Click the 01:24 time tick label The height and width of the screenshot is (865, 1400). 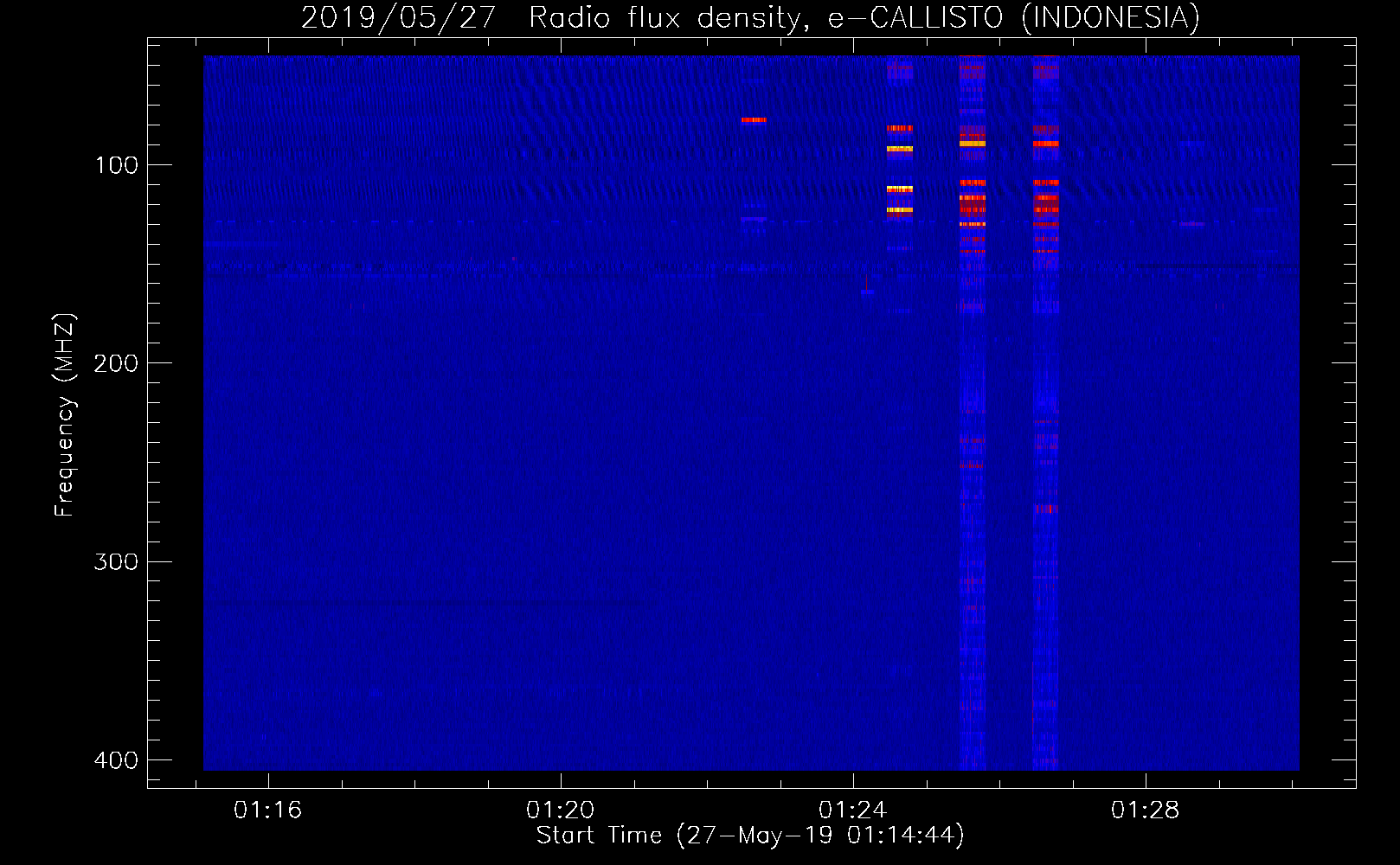tap(852, 811)
